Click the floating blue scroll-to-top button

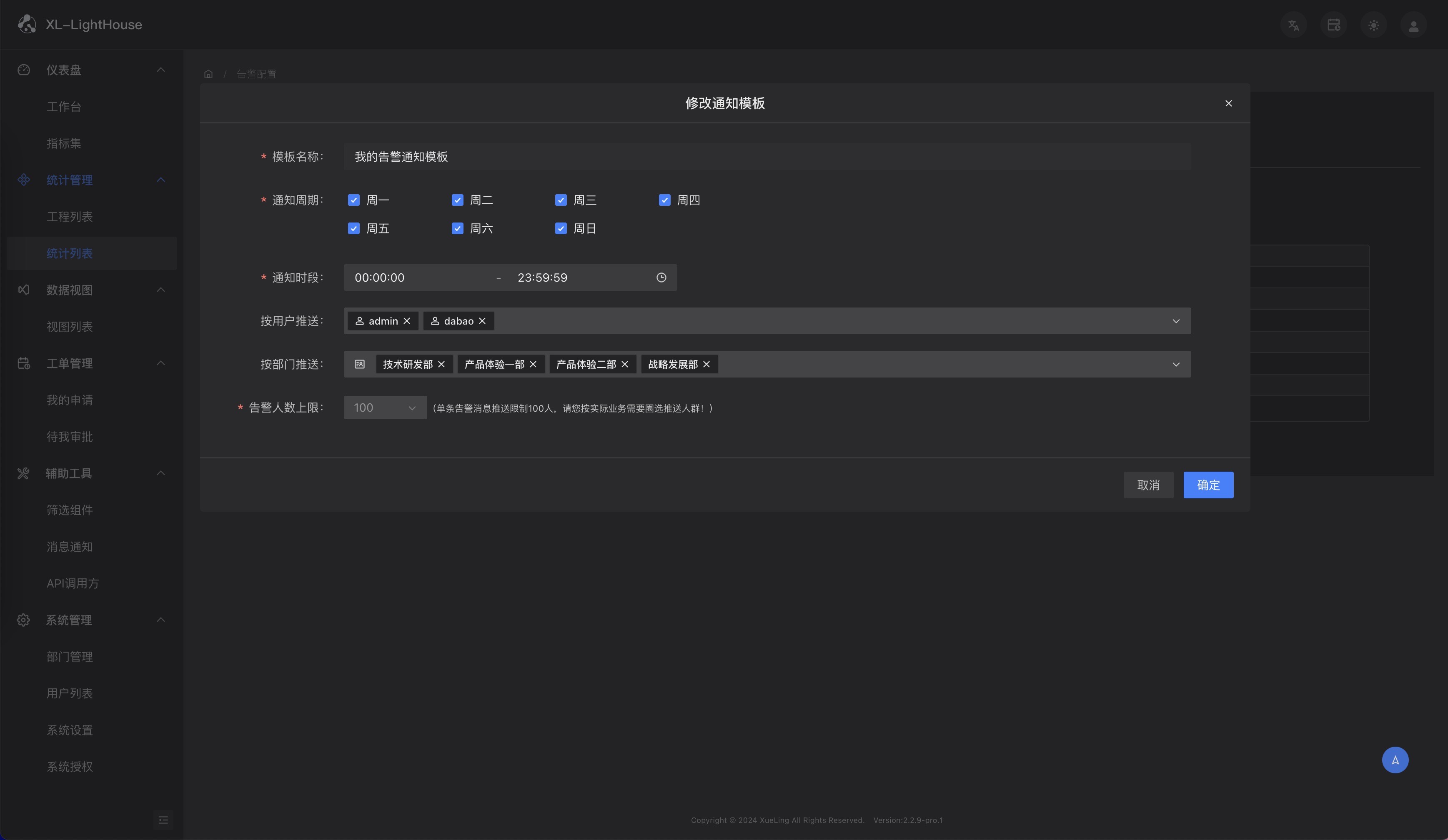[1395, 760]
